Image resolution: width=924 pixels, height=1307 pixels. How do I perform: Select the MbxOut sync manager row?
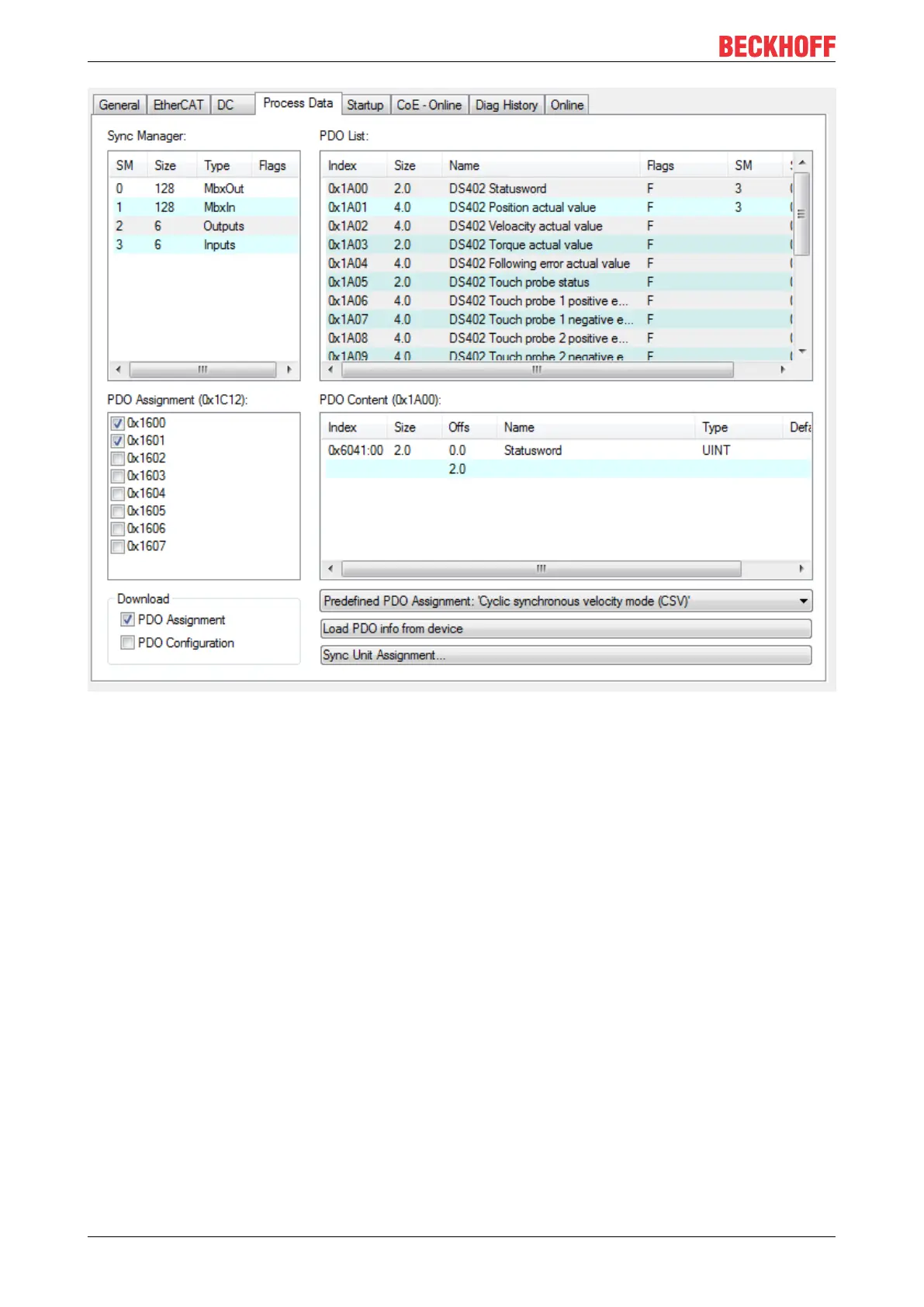coord(203,189)
